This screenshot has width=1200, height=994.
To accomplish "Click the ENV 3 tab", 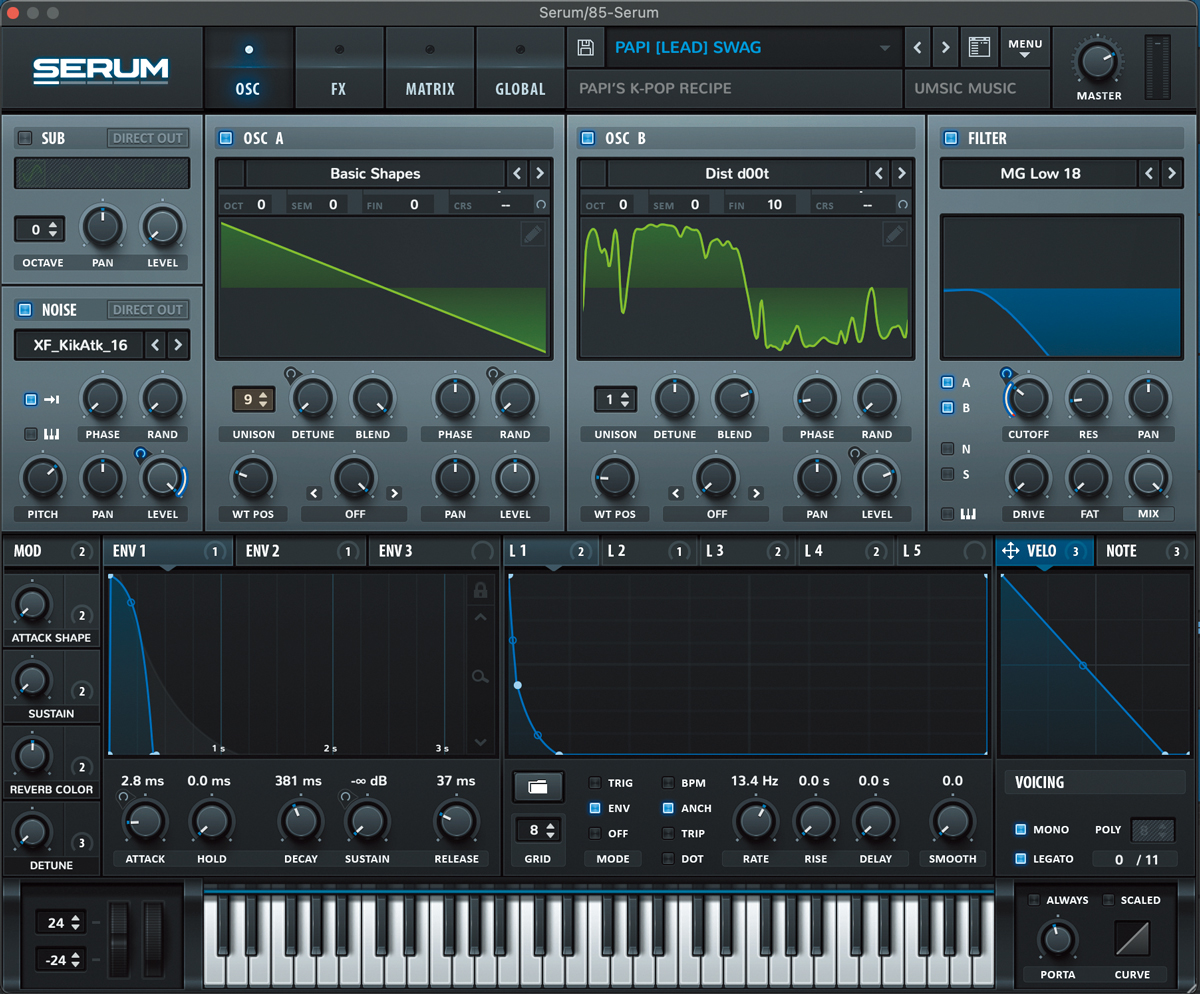I will (x=434, y=551).
